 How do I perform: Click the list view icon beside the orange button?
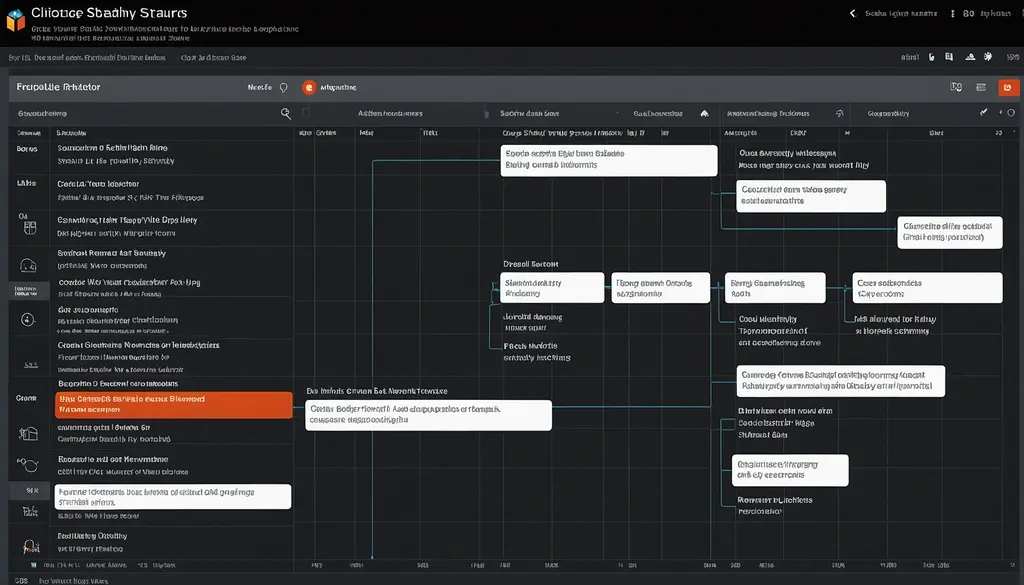pyautogui.click(x=981, y=88)
